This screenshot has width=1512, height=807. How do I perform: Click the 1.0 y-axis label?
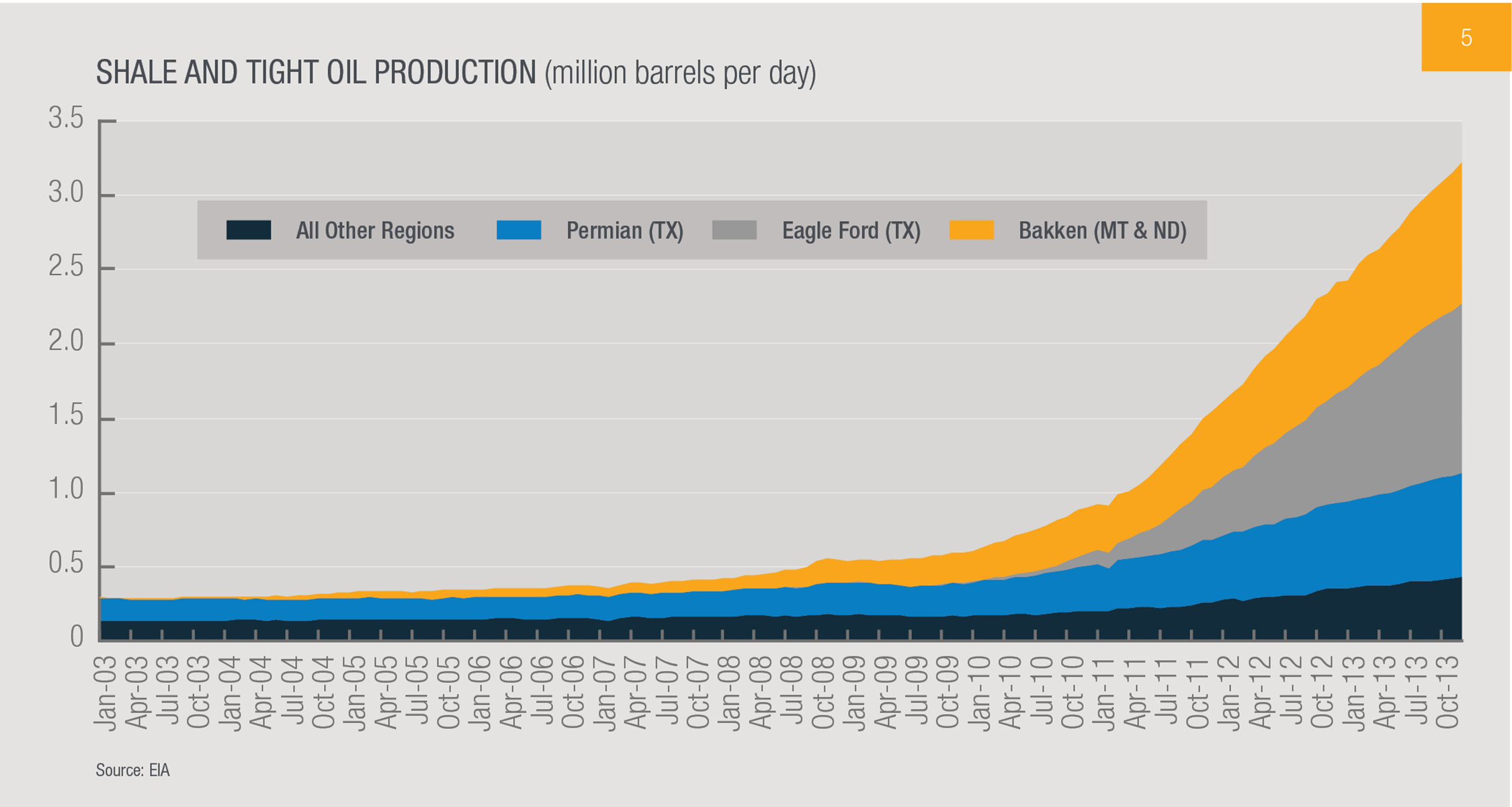66,490
